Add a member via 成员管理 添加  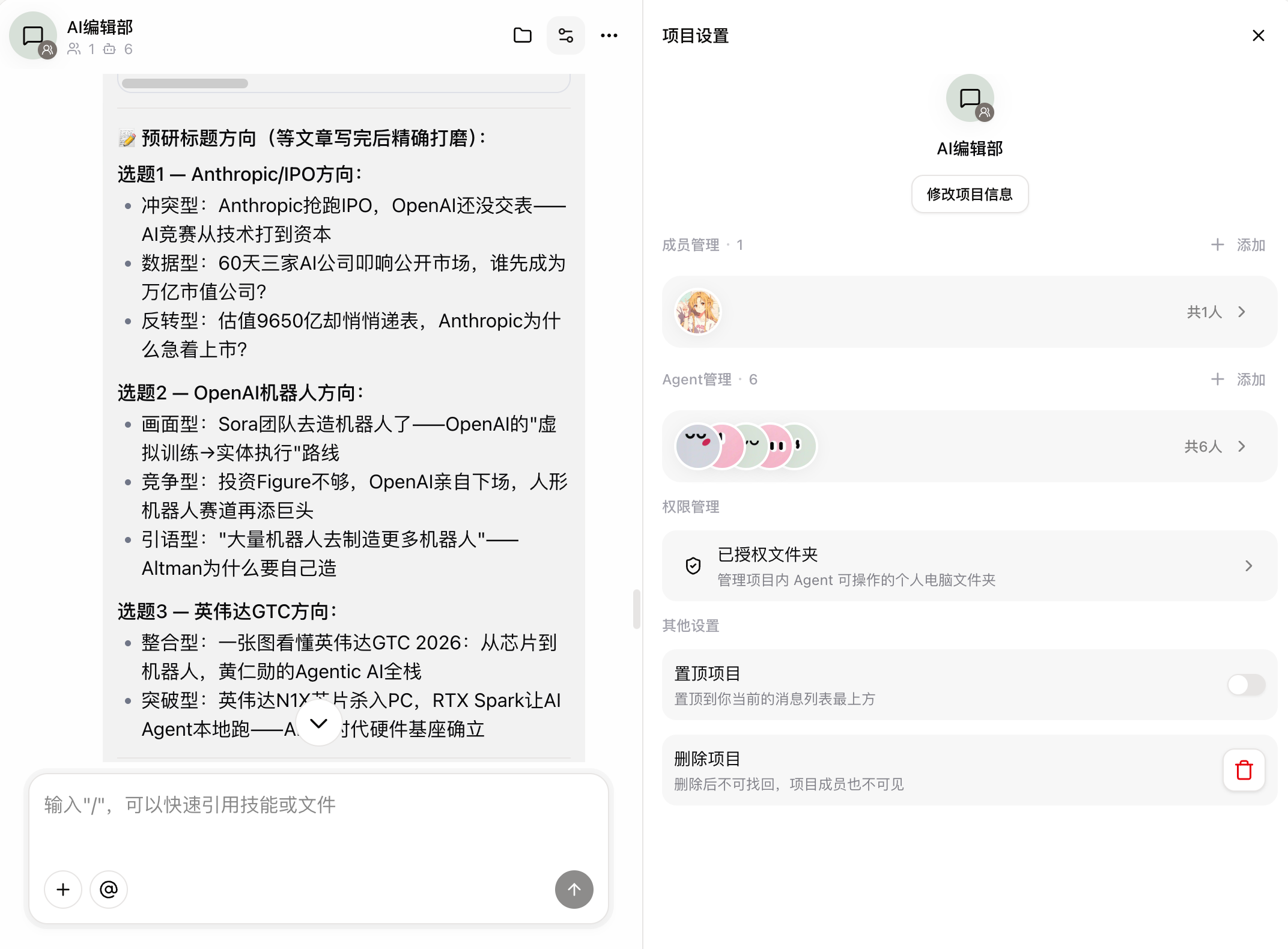1238,245
